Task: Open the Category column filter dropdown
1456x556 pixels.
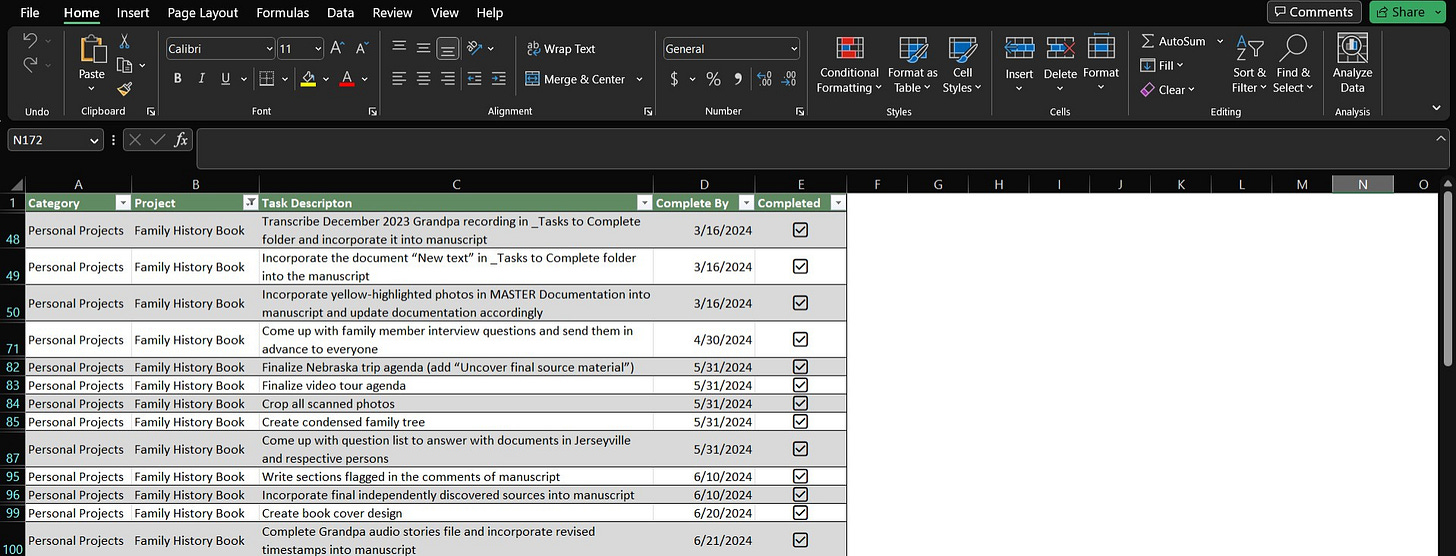Action: point(123,203)
